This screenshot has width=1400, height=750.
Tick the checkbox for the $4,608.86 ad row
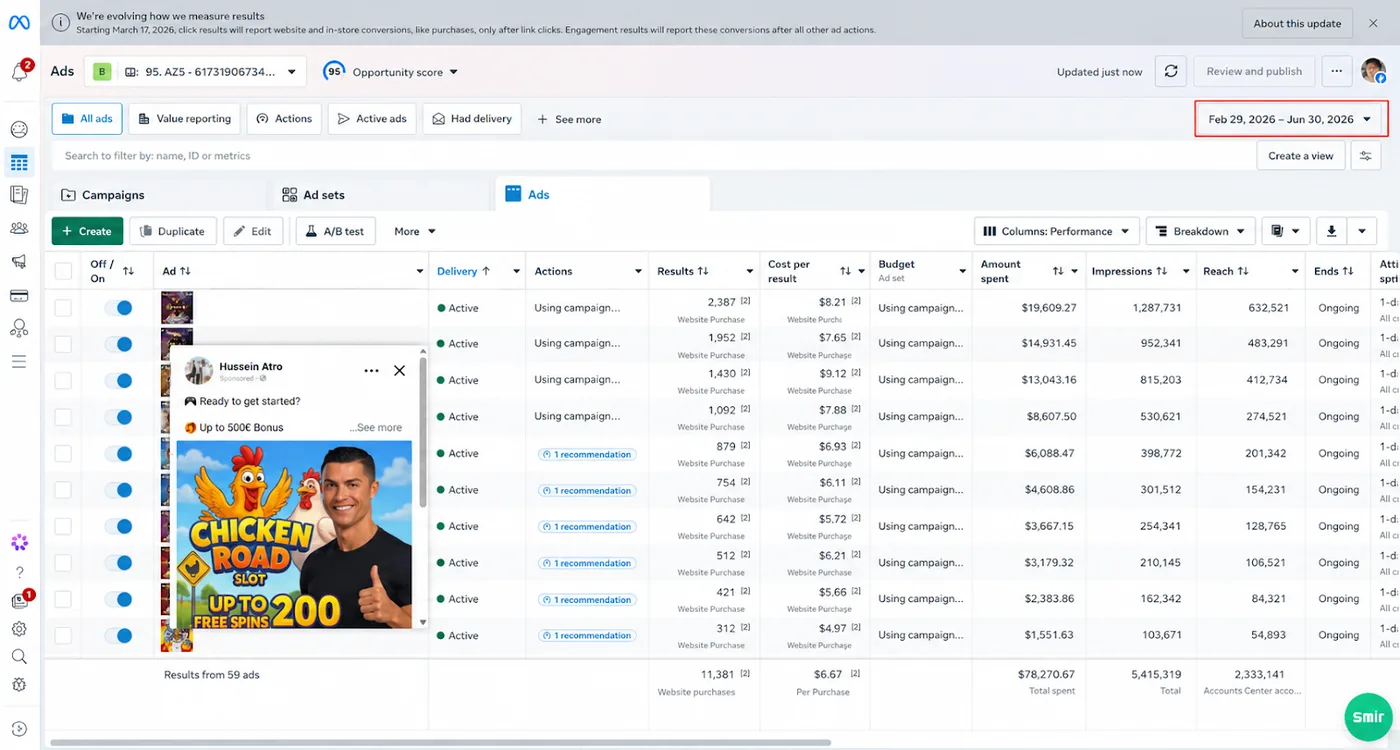(63, 490)
